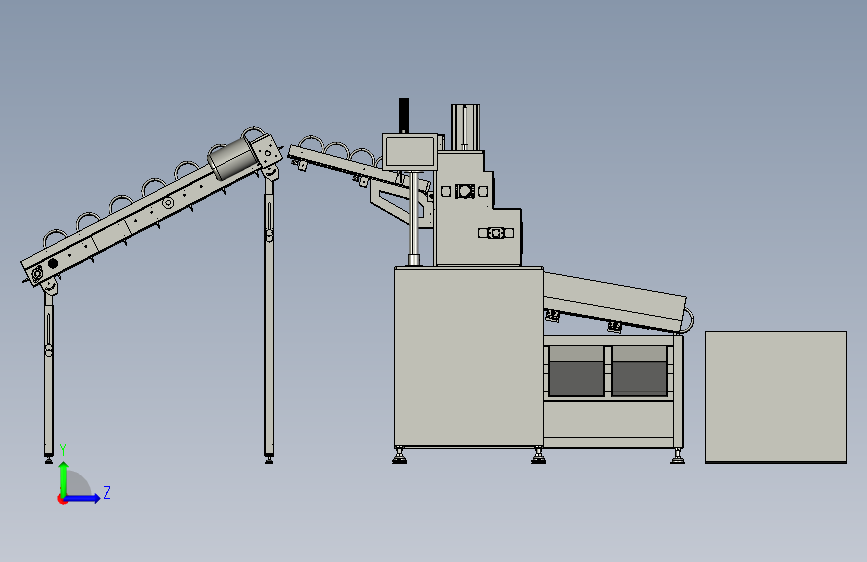The width and height of the screenshot is (867, 562).
Task: Select the sloped output chute
Action: point(615,302)
